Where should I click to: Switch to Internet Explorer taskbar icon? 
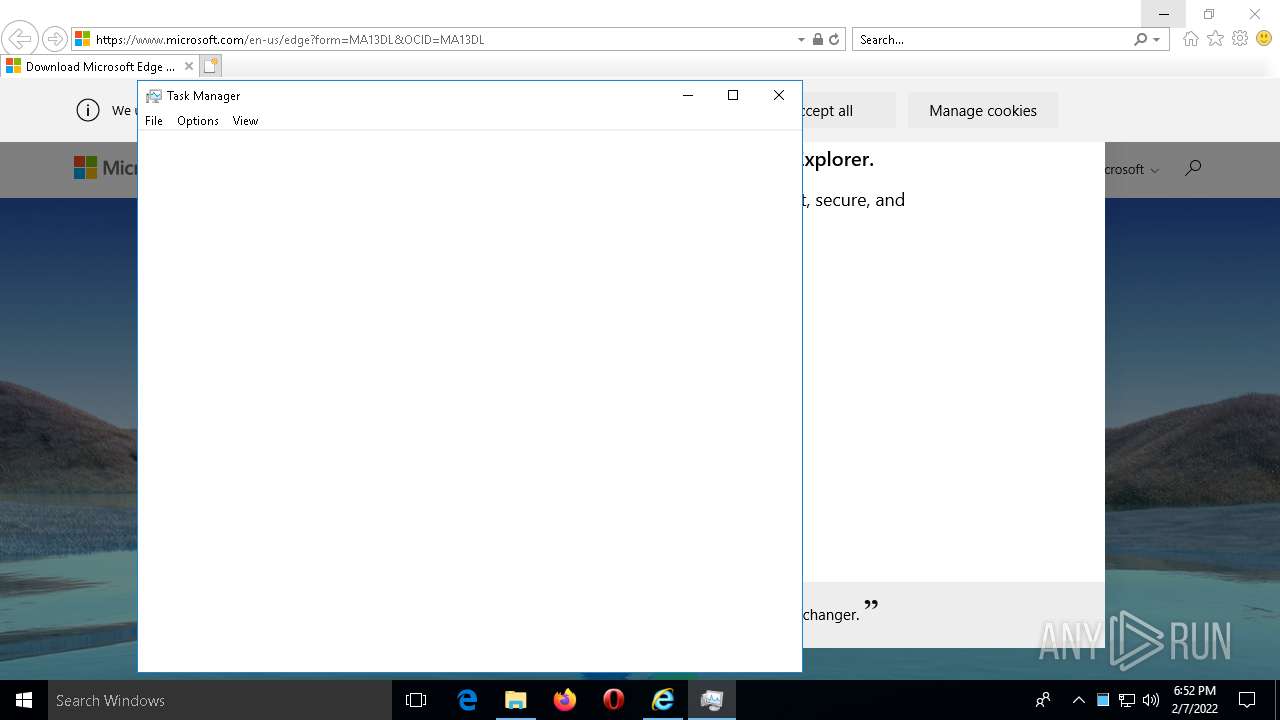[663, 700]
